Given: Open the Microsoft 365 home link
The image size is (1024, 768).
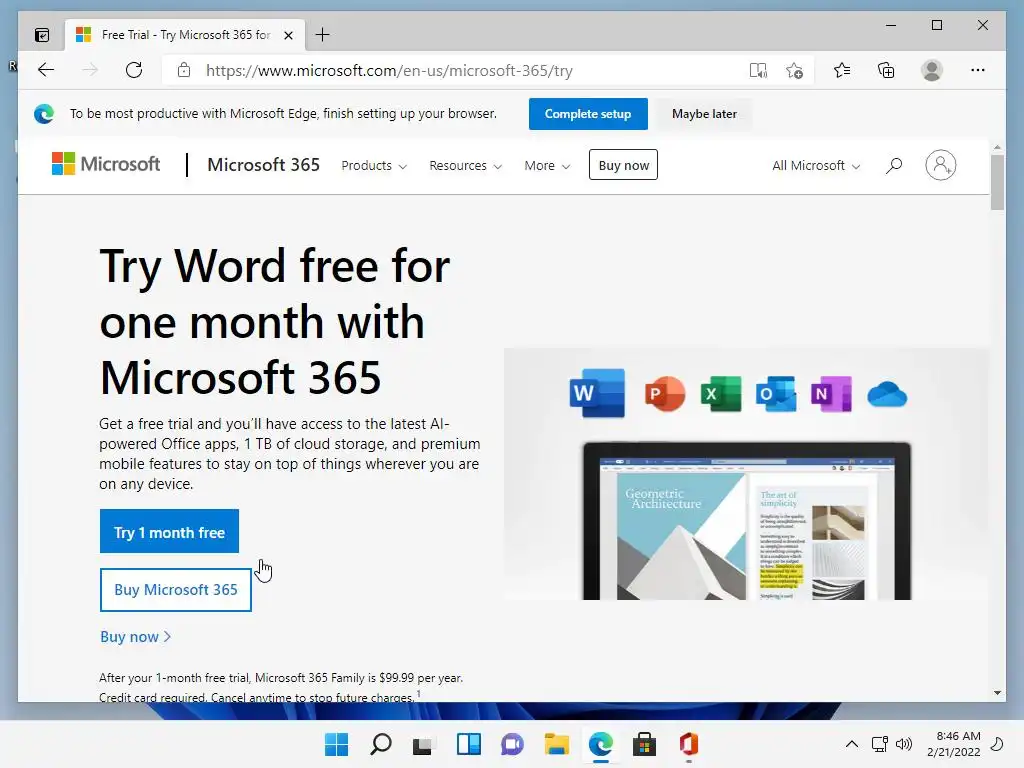Looking at the screenshot, I should click(x=263, y=165).
